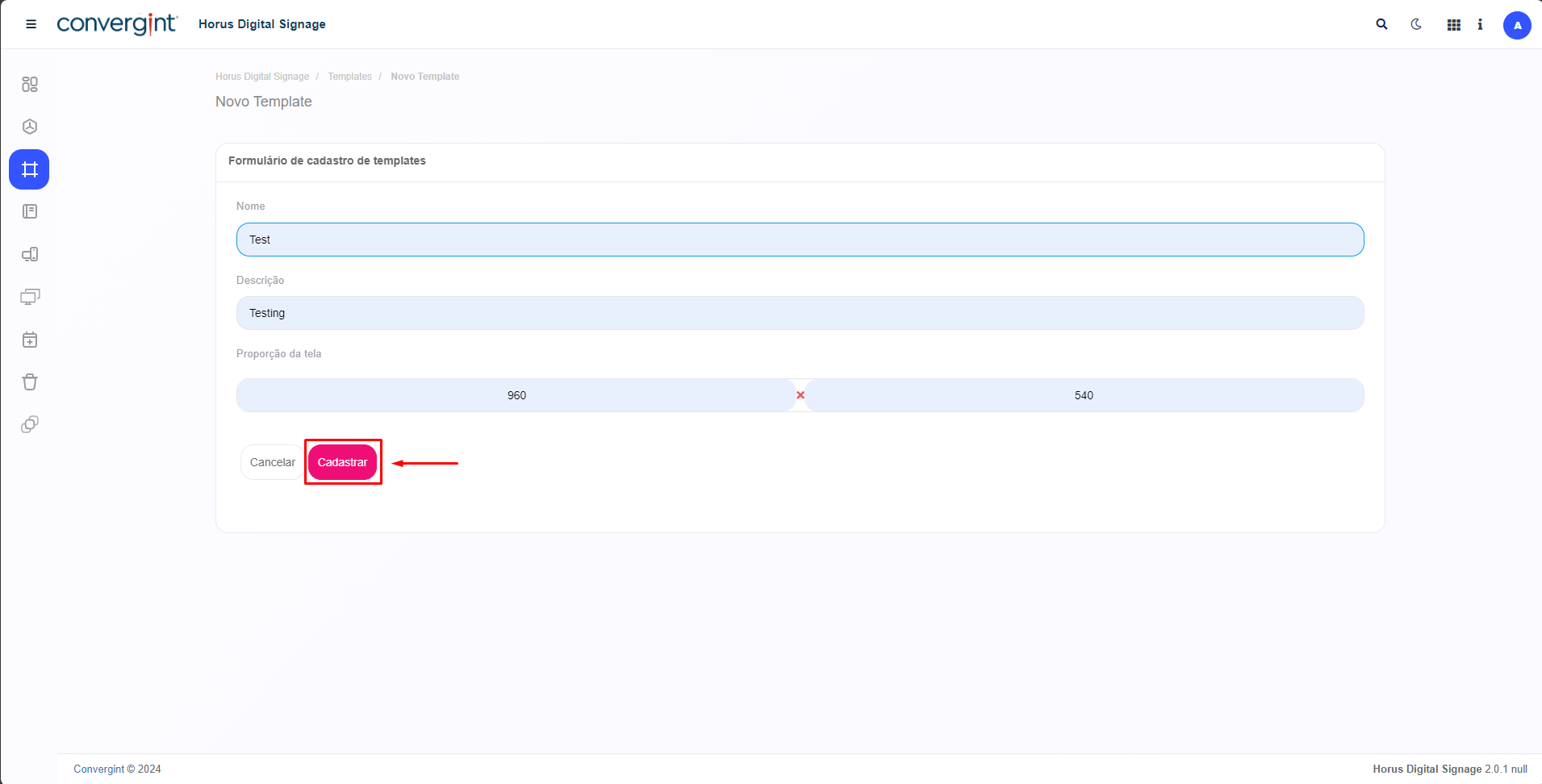Click the Cancelar button
Image resolution: width=1542 pixels, height=784 pixels.
click(272, 462)
